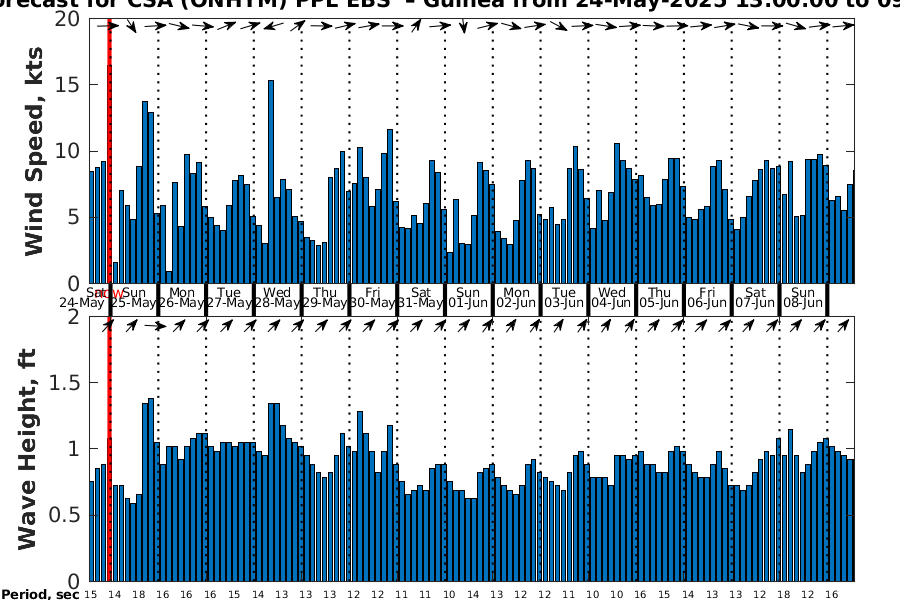Click the '15' wind speed axis tick
Viewport: 900px width, 600px height.
tap(67, 84)
